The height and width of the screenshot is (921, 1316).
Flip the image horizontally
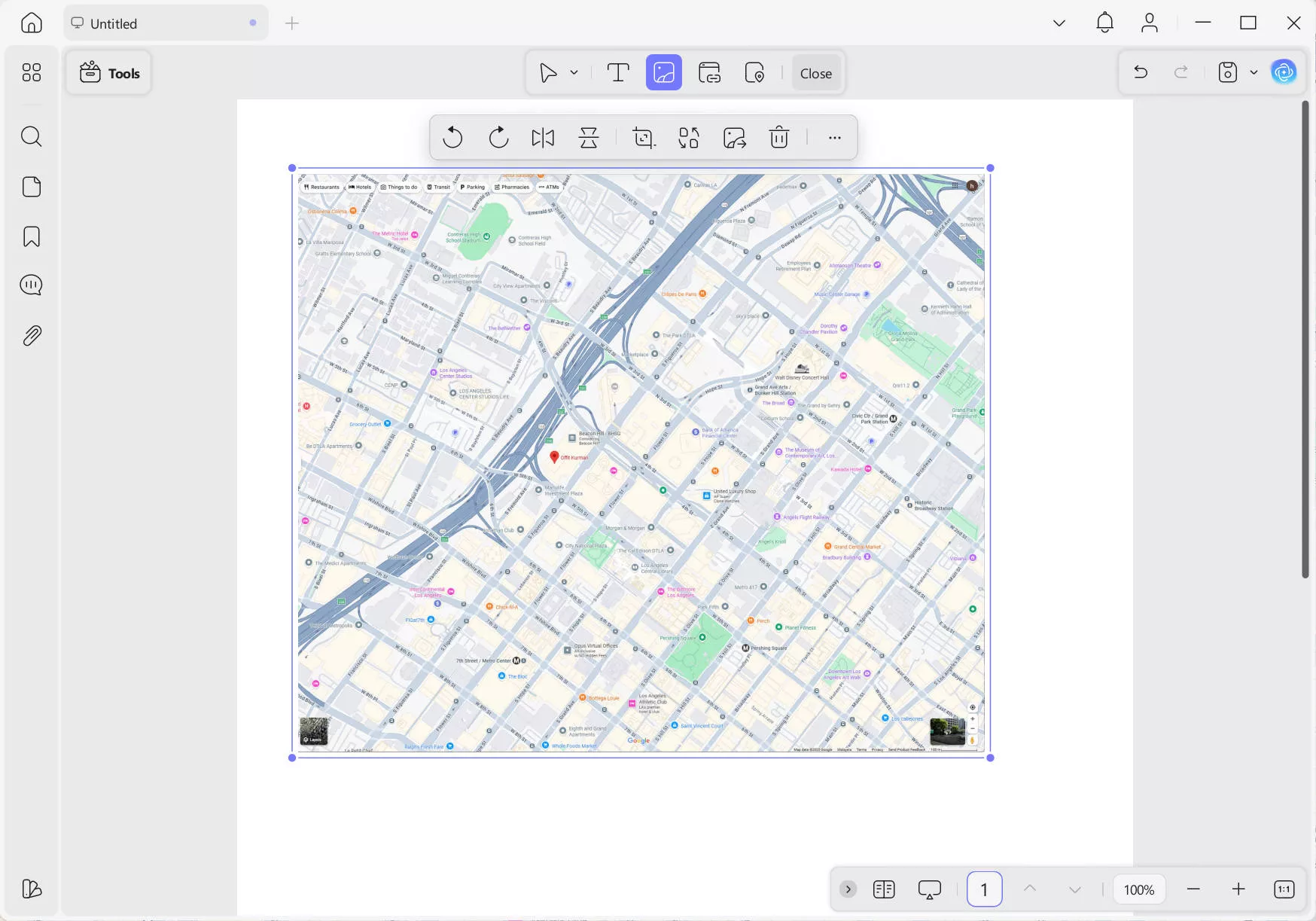(x=542, y=137)
